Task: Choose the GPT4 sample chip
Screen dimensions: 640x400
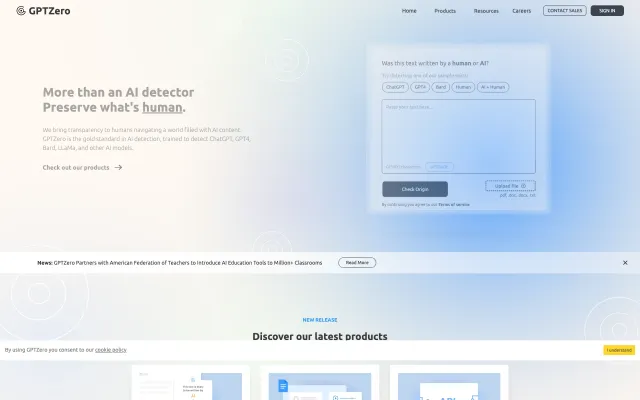Action: [420, 87]
